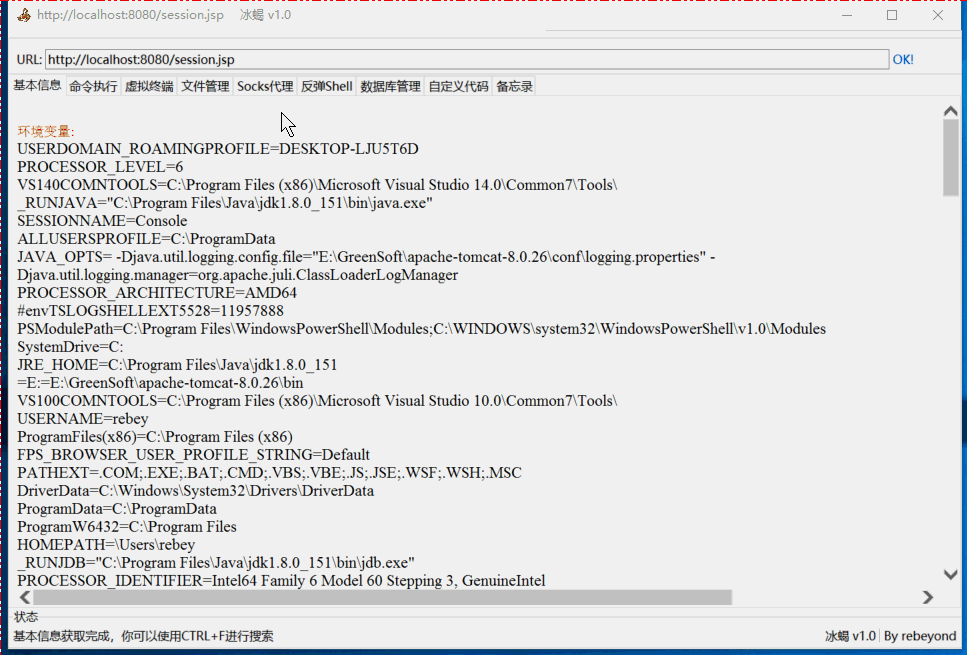Image resolution: width=969 pixels, height=657 pixels.
Task: Click the ProgramW6432 line
Action: click(x=127, y=527)
